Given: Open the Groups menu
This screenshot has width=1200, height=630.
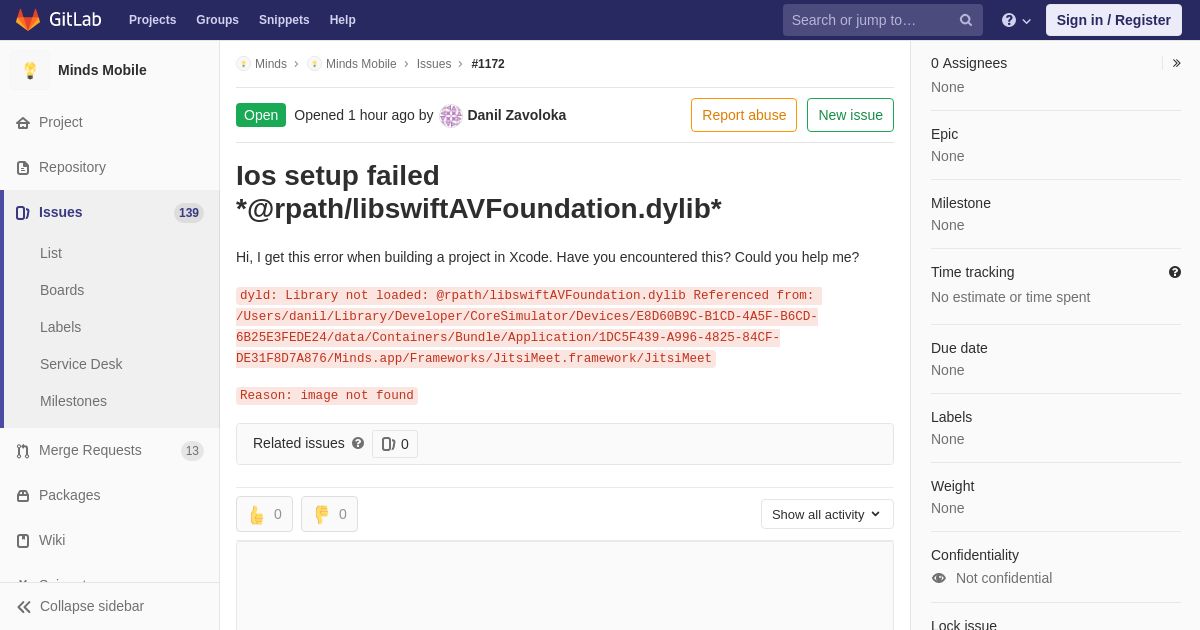Looking at the screenshot, I should click(217, 20).
